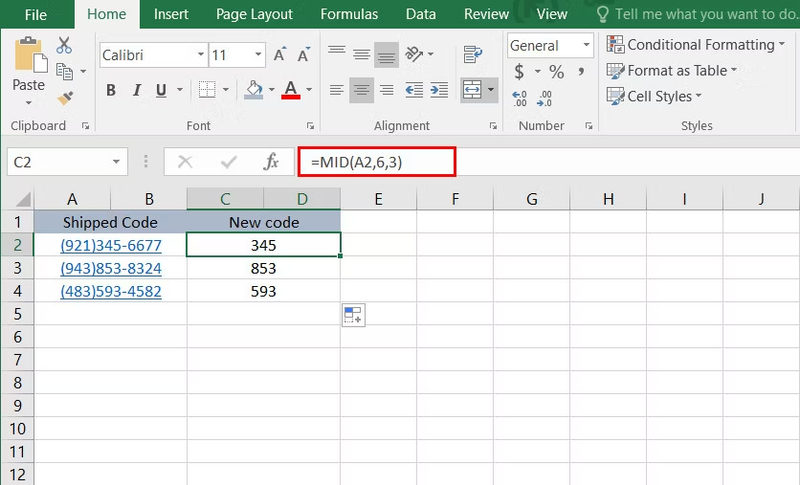Screen dimensions: 800x485
Task: Increase indent icon
Action: click(x=439, y=90)
